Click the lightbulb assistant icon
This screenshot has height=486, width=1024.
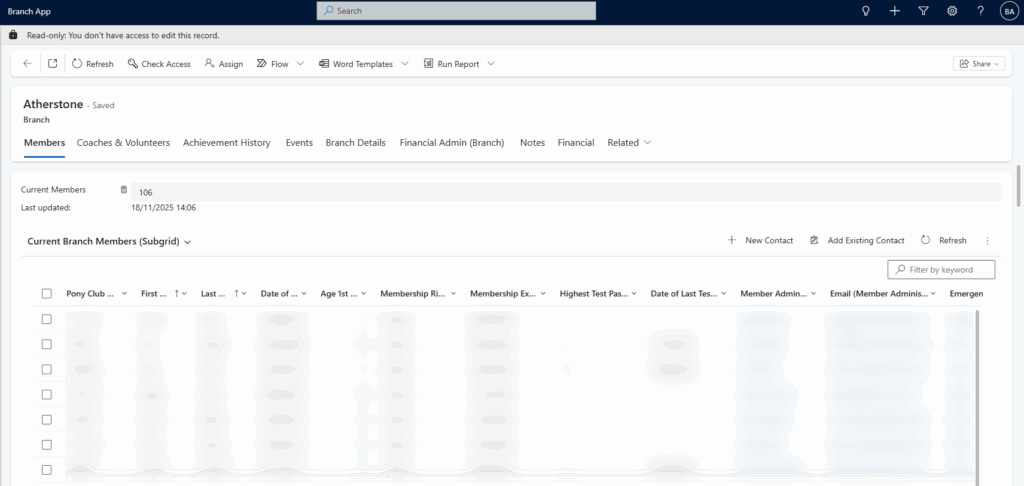pyautogui.click(x=866, y=11)
